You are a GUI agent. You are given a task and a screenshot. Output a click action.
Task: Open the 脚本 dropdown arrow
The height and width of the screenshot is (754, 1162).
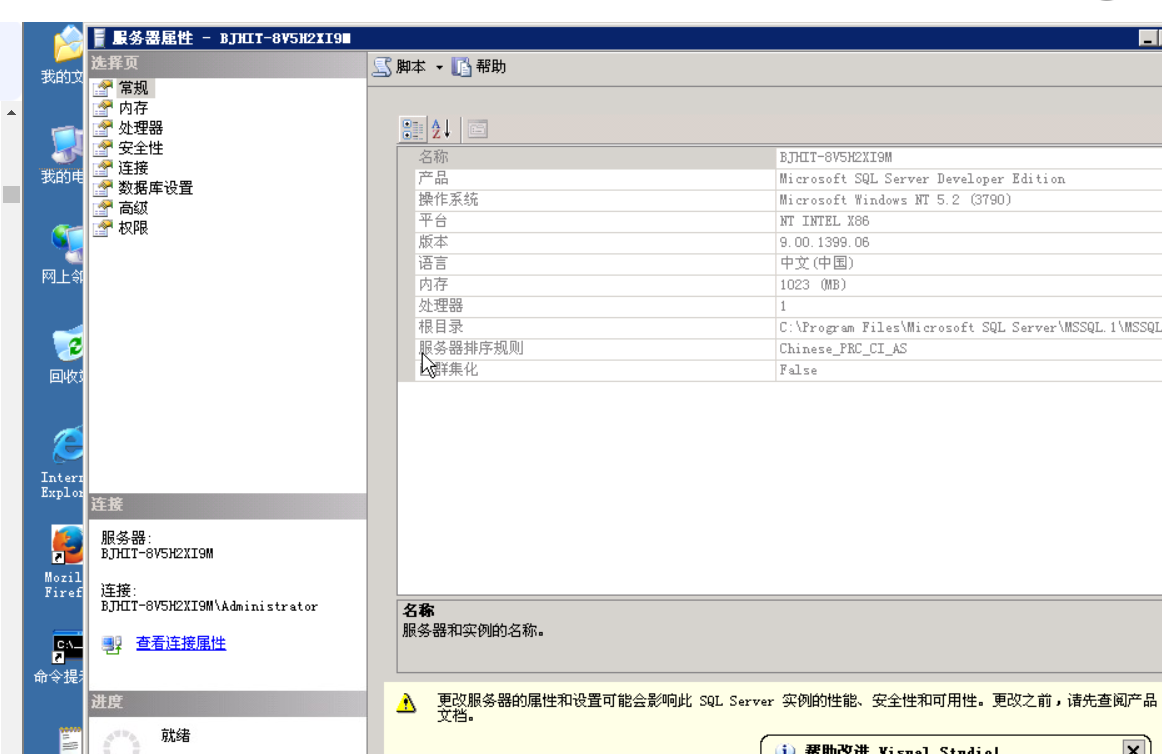click(439, 67)
